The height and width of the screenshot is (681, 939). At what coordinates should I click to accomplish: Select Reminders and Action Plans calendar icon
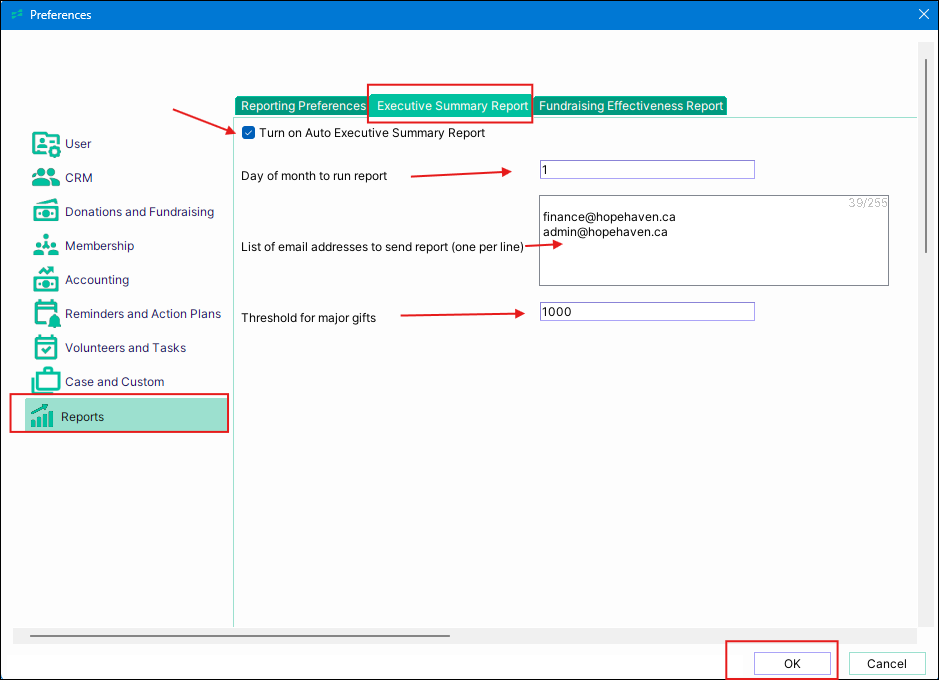coord(46,314)
